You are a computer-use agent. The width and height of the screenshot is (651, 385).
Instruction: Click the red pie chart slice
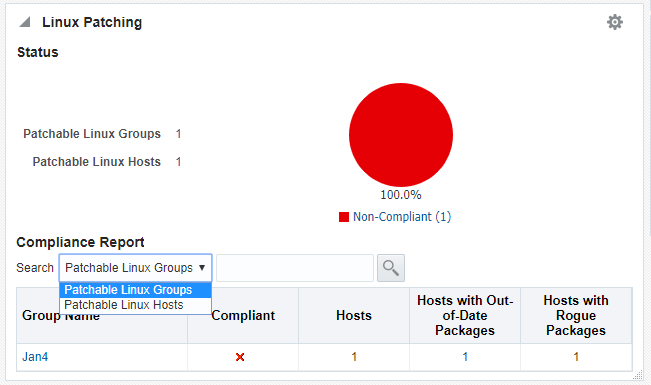point(401,135)
